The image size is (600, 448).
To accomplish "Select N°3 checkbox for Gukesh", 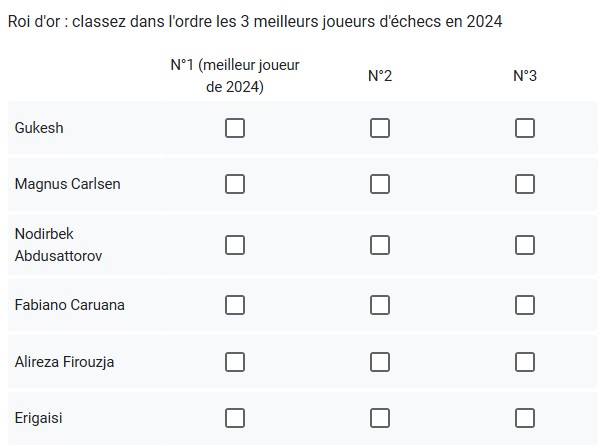I will [525, 128].
